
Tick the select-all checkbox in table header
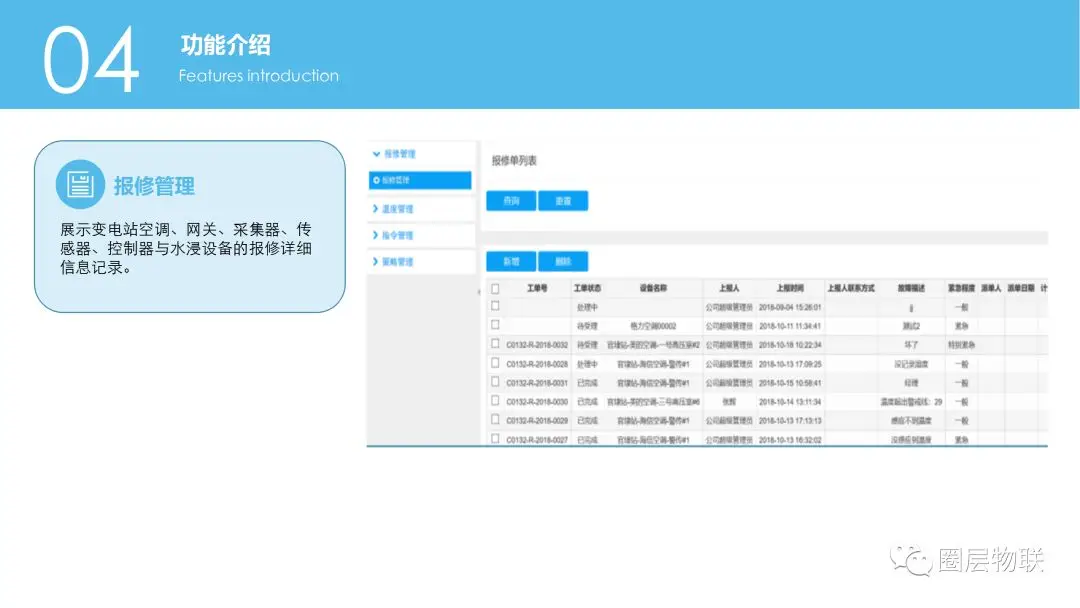pos(495,289)
